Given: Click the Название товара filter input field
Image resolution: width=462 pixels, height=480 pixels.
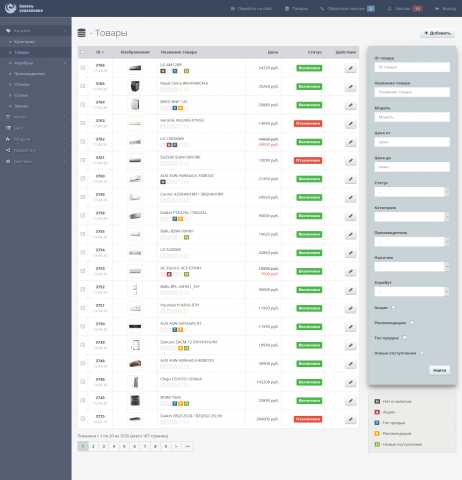Looking at the screenshot, I should click(412, 92).
